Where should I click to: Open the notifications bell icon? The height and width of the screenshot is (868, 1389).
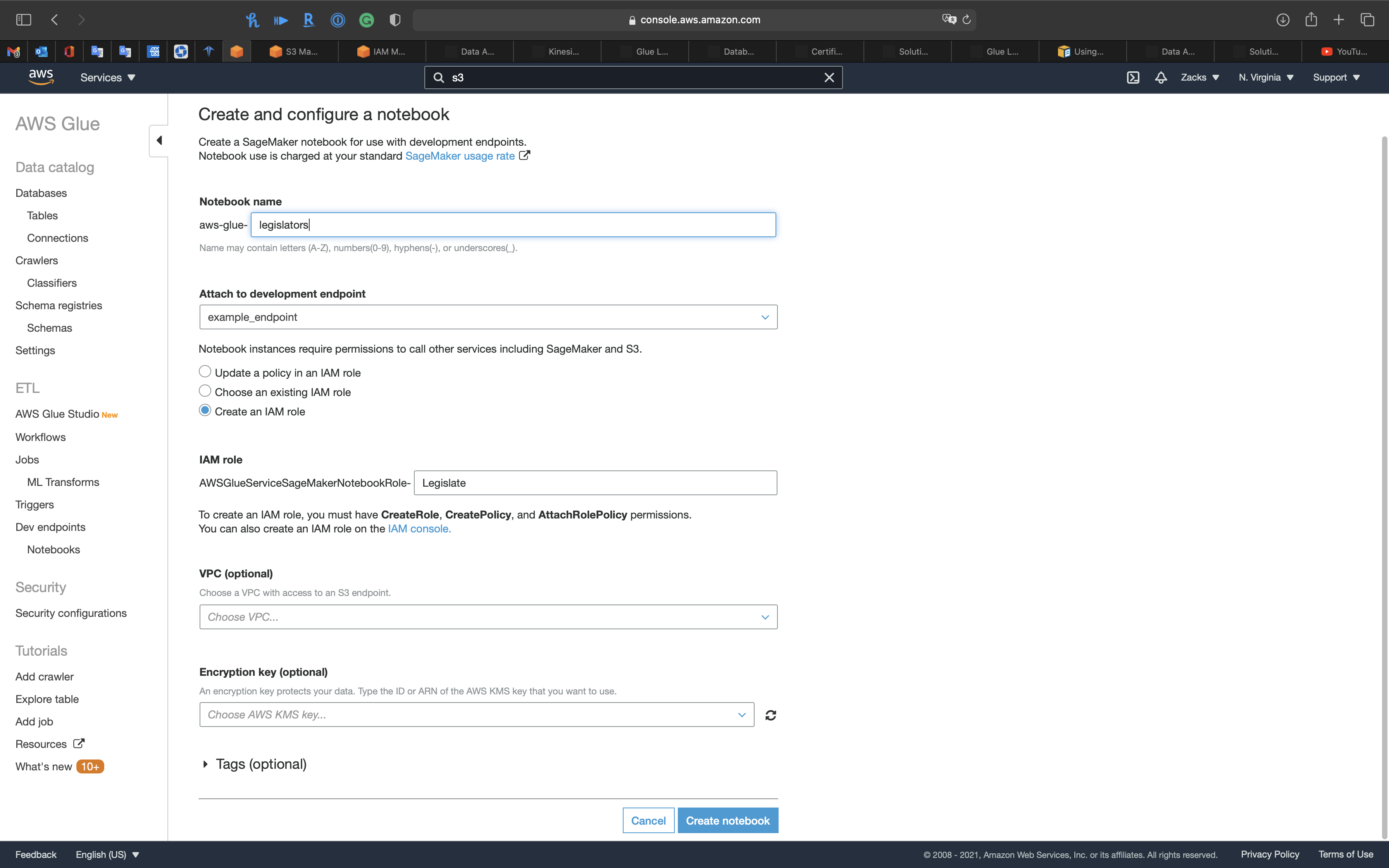point(1161,77)
